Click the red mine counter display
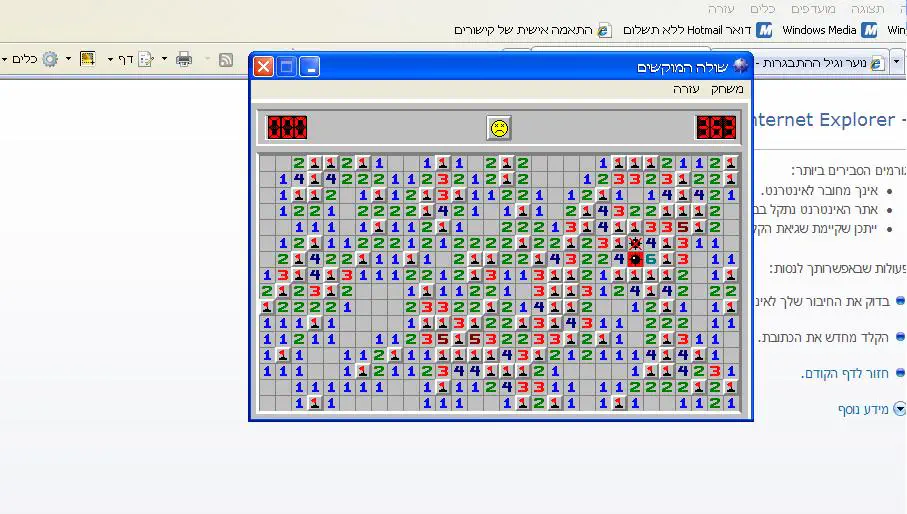Screen dimensions: 907x514 pos(286,127)
